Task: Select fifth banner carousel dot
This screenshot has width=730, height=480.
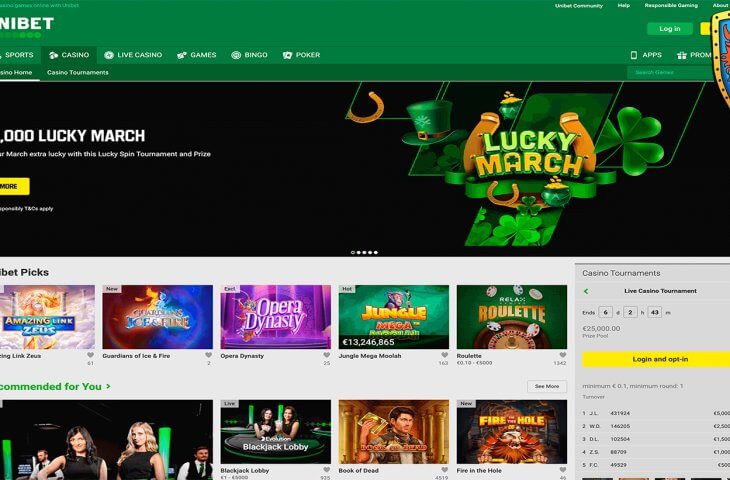Action: tap(376, 252)
